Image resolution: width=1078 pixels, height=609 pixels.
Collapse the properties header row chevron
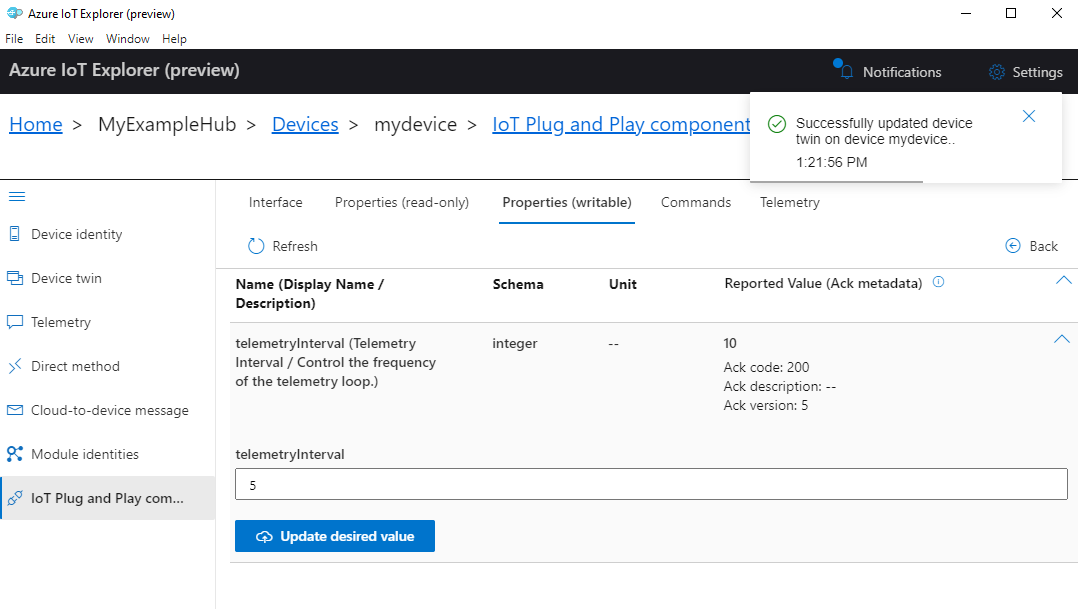pos(1062,280)
